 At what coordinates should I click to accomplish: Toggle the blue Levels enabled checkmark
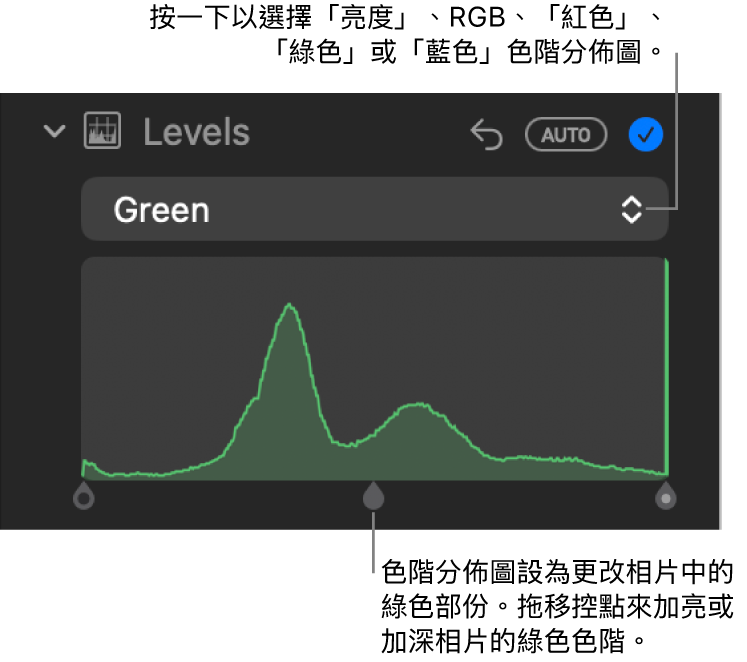[x=646, y=135]
